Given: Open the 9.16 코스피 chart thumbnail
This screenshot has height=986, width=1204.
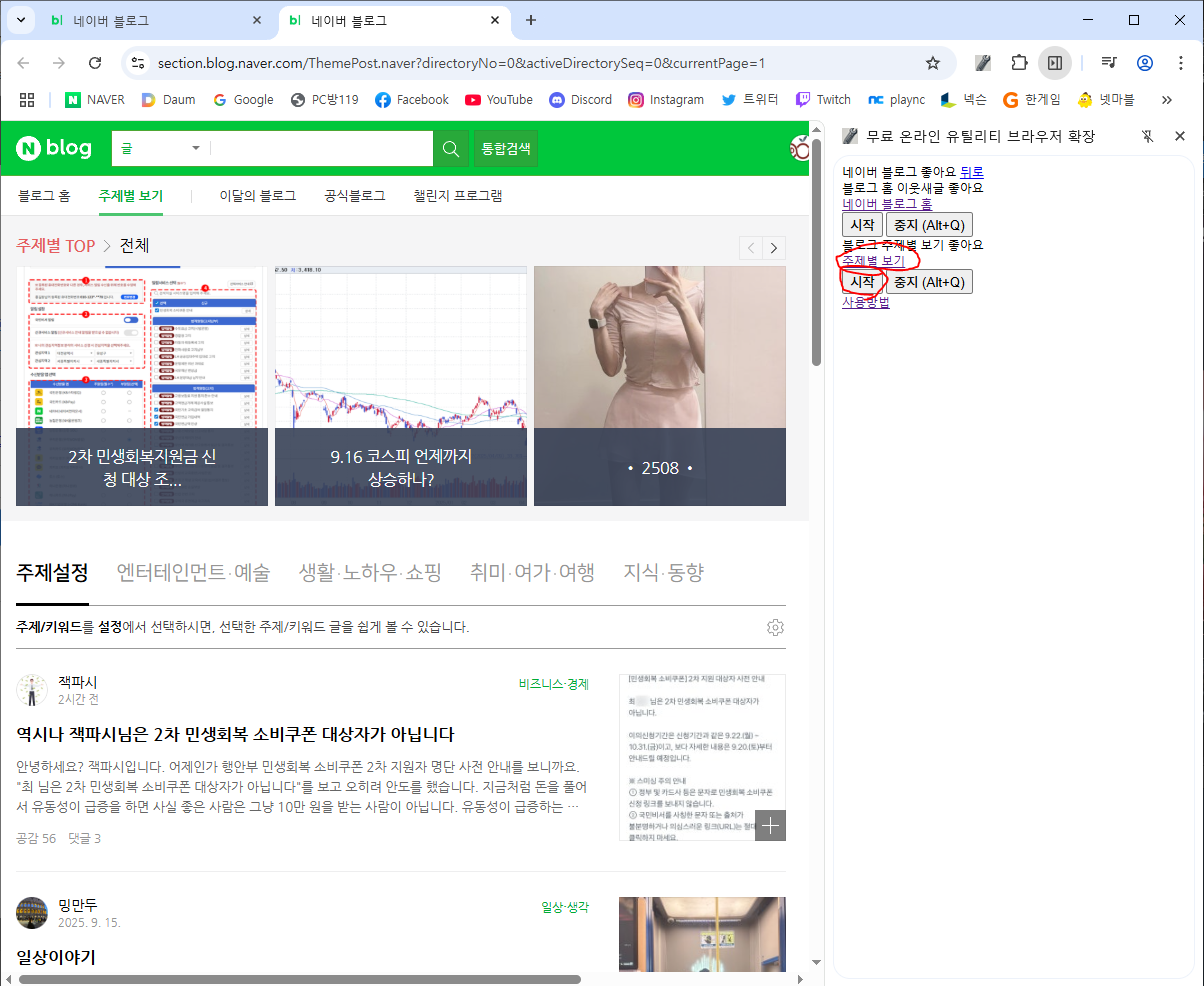Looking at the screenshot, I should 400,385.
